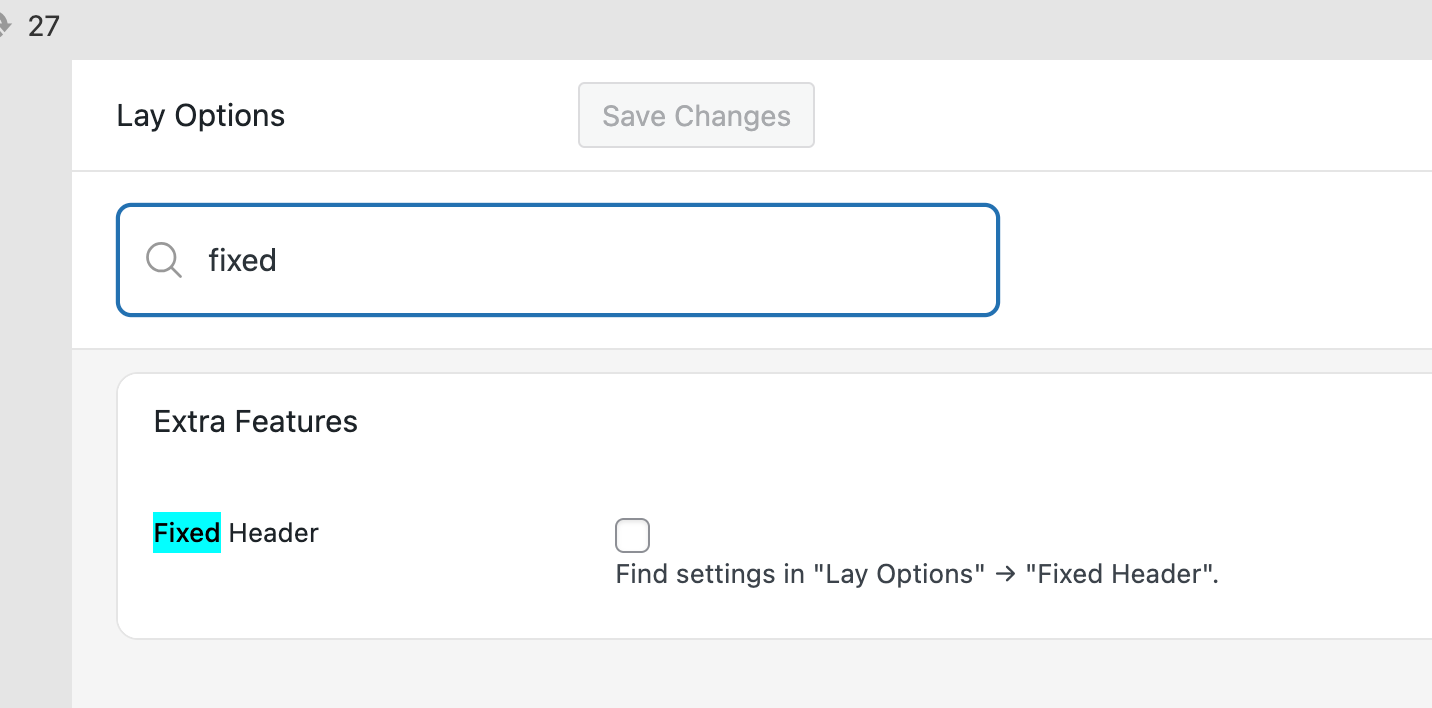The image size is (1432, 708).
Task: Click the Extra Features section heading
Action: coord(255,422)
